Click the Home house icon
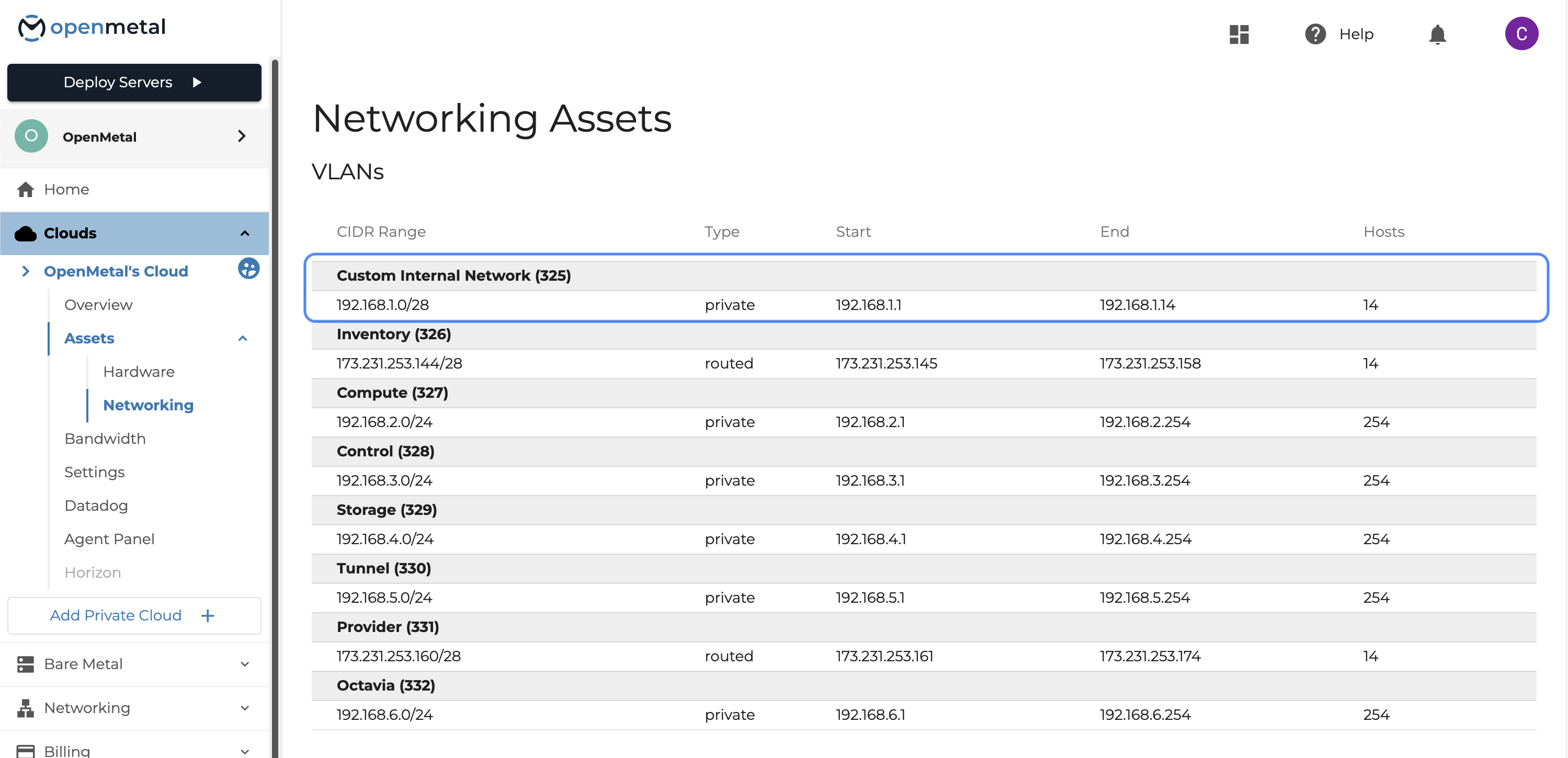This screenshot has width=1568, height=758. 26,190
